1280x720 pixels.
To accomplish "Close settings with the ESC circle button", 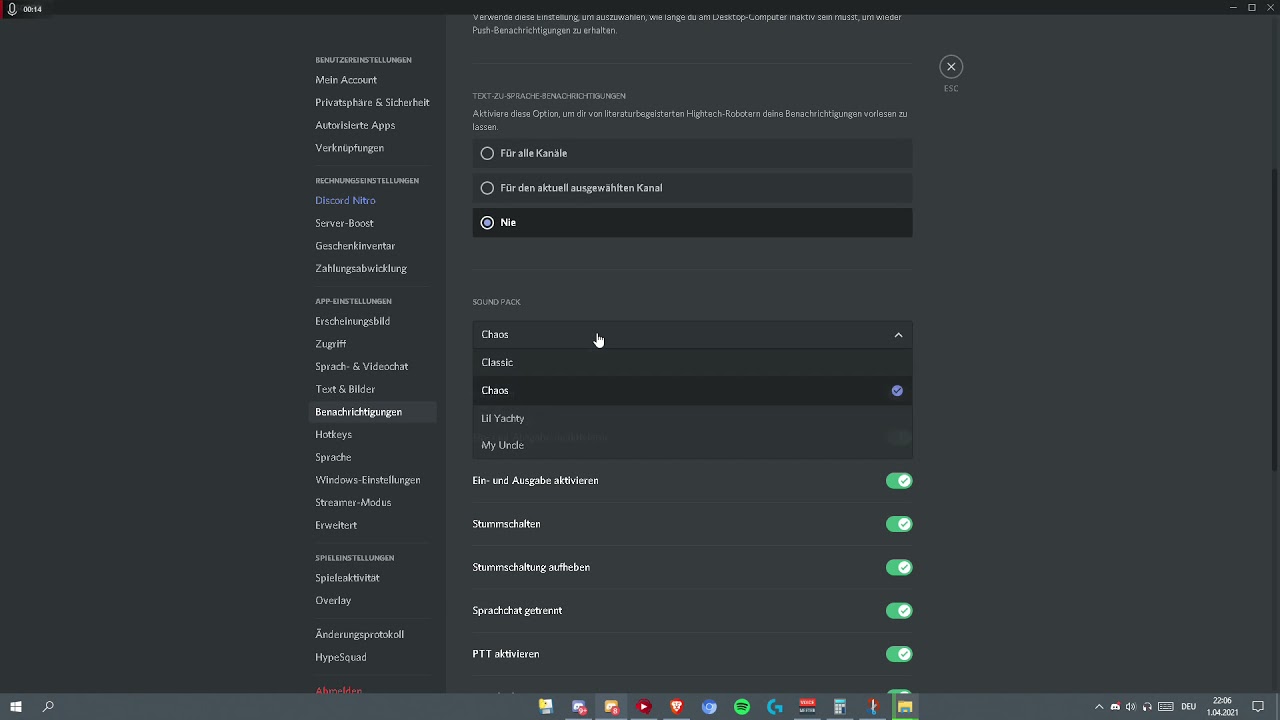I will (951, 67).
